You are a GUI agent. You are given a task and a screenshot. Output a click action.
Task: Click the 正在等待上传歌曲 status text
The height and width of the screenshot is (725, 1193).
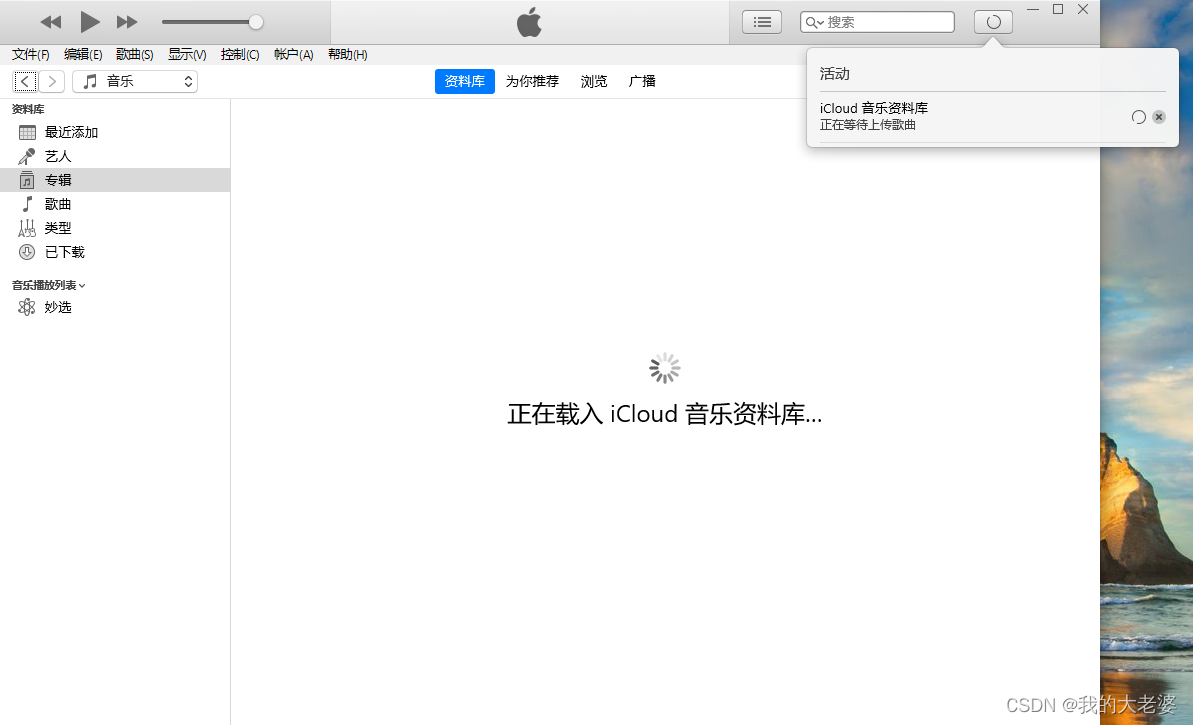click(867, 125)
